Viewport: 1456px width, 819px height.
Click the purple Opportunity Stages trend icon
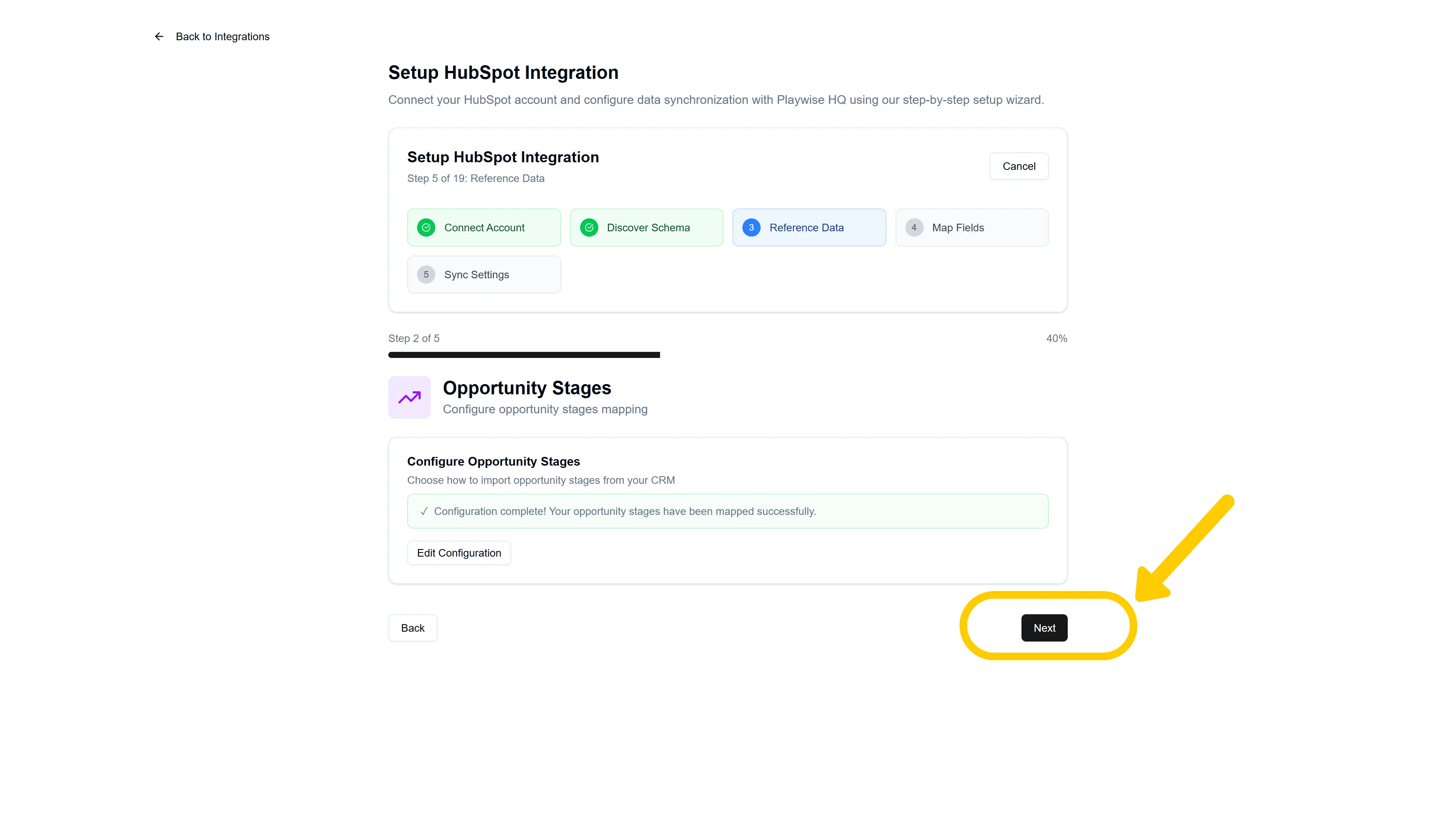[409, 397]
